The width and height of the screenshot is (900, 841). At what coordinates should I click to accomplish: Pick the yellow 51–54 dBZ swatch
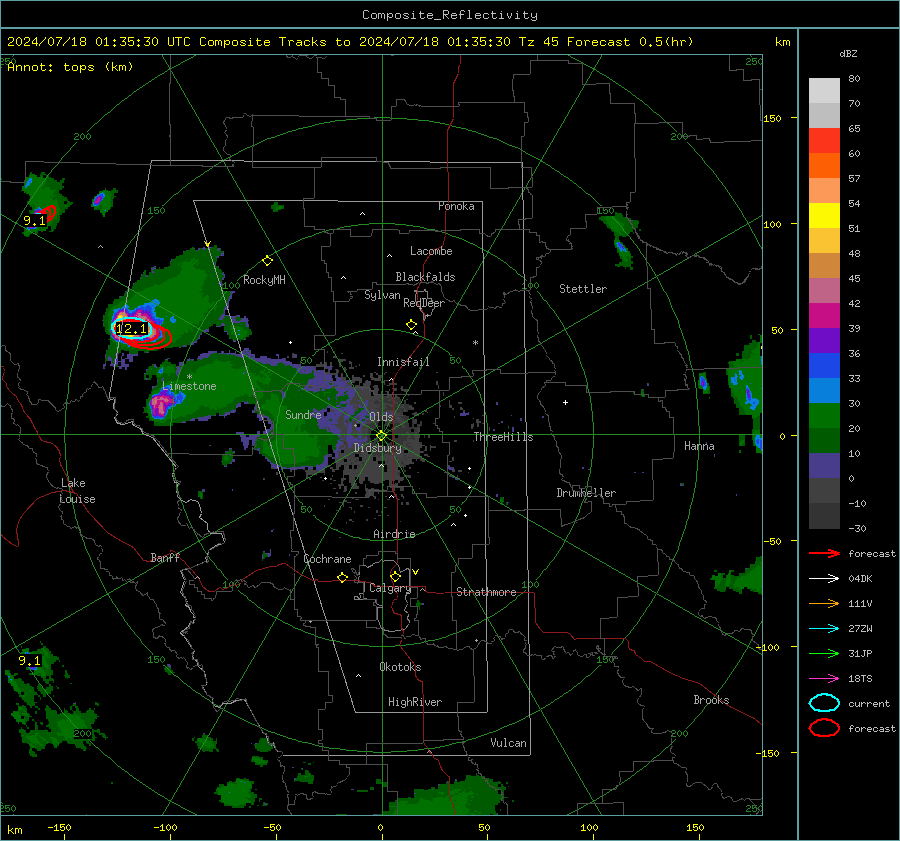(824, 216)
